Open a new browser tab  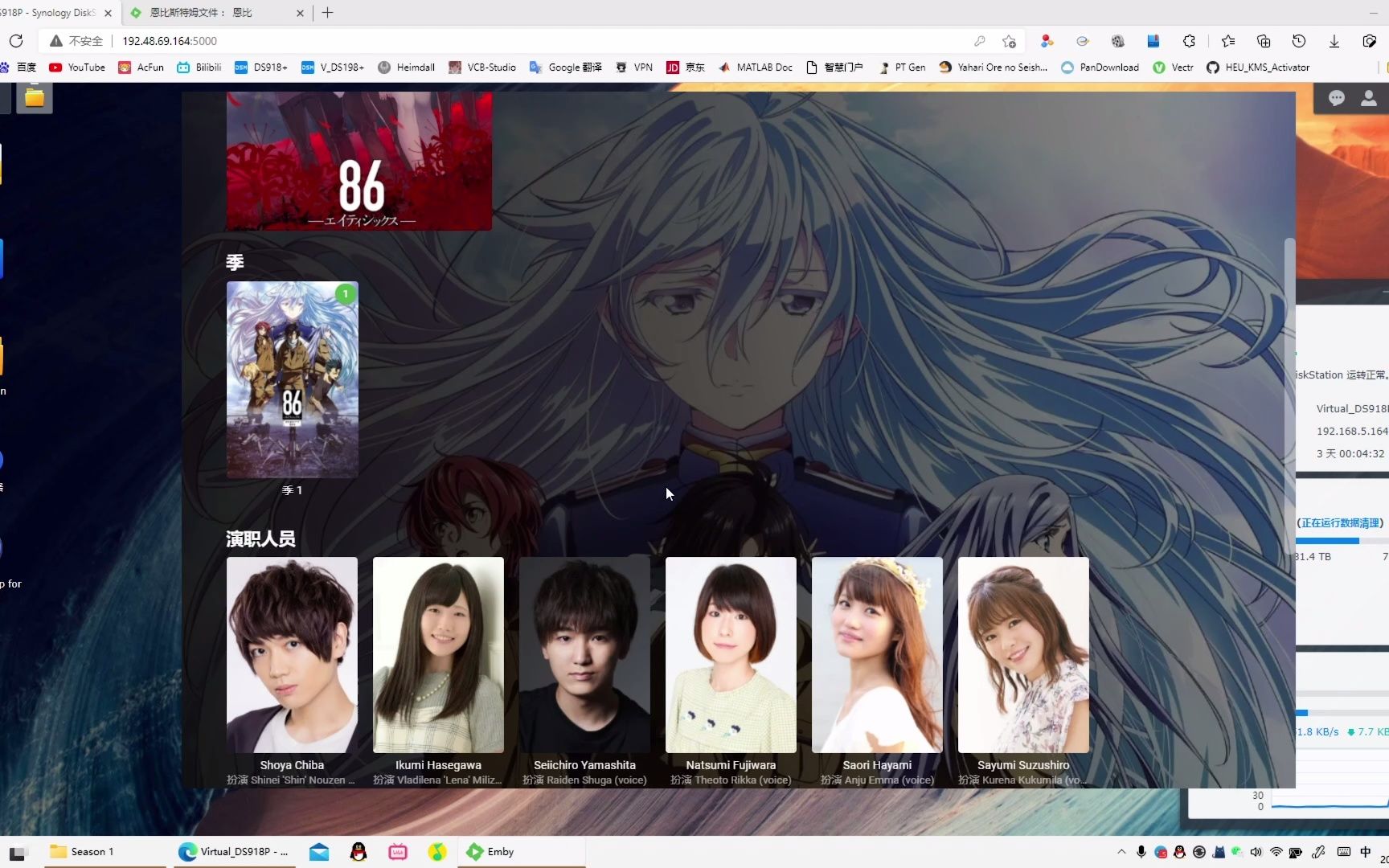coord(327,13)
